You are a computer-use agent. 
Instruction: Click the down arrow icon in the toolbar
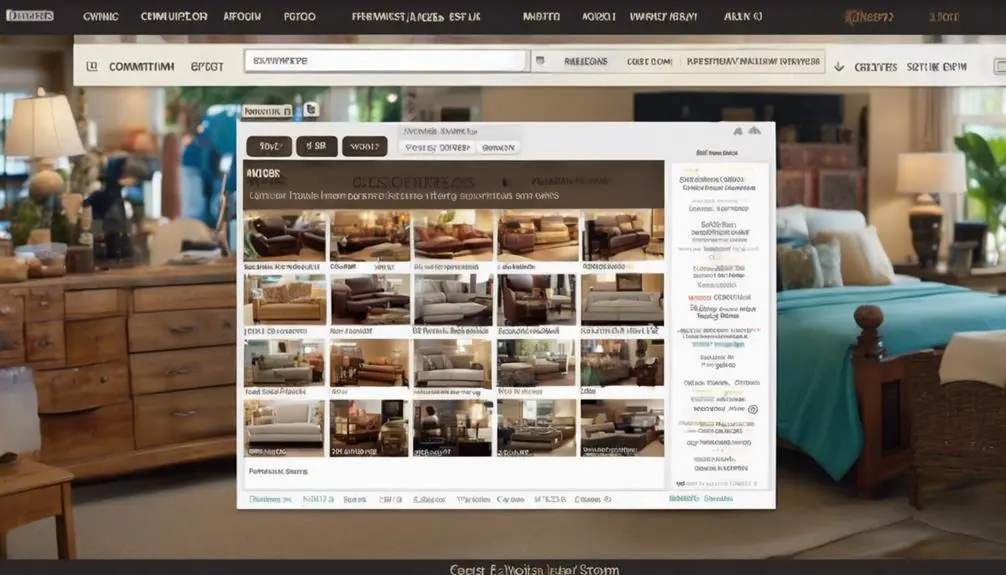click(838, 66)
